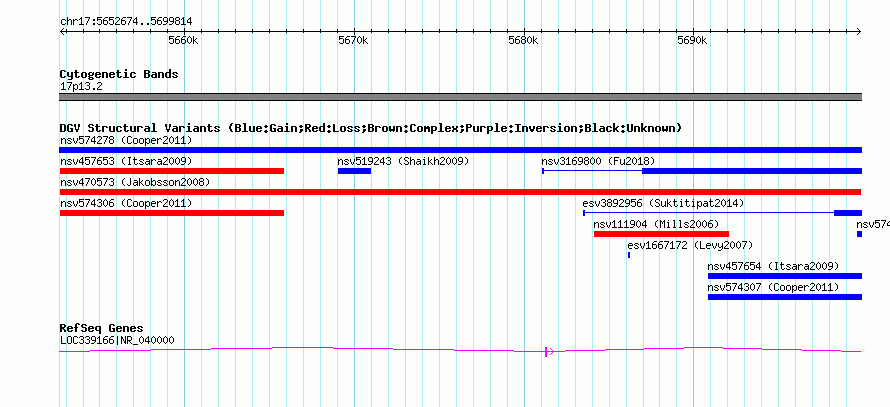Click the nsv574306 (Cooper2011) label
Screen dimensions: 890x407
click(126, 203)
